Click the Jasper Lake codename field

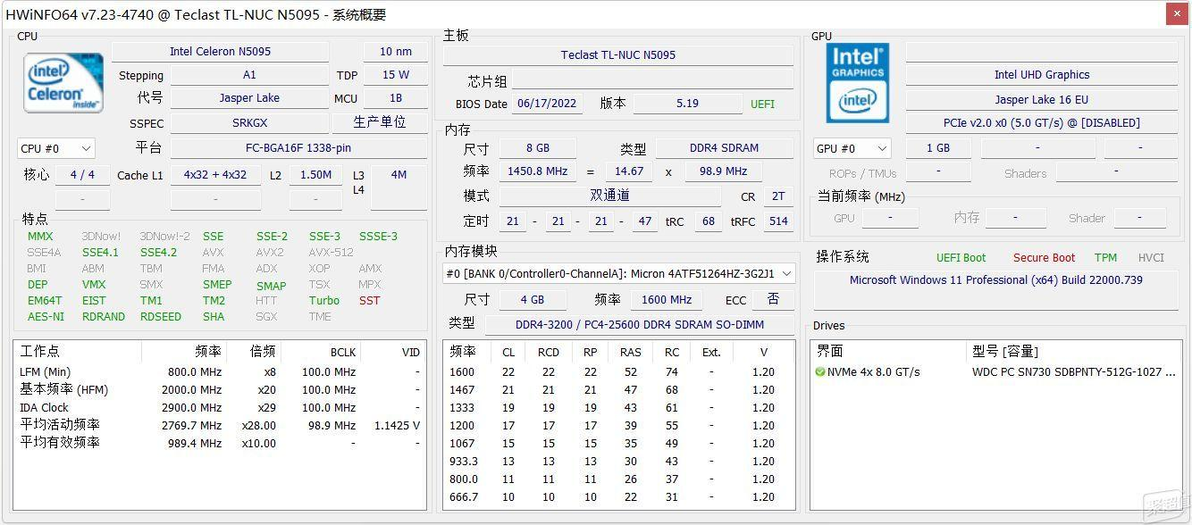(249, 98)
